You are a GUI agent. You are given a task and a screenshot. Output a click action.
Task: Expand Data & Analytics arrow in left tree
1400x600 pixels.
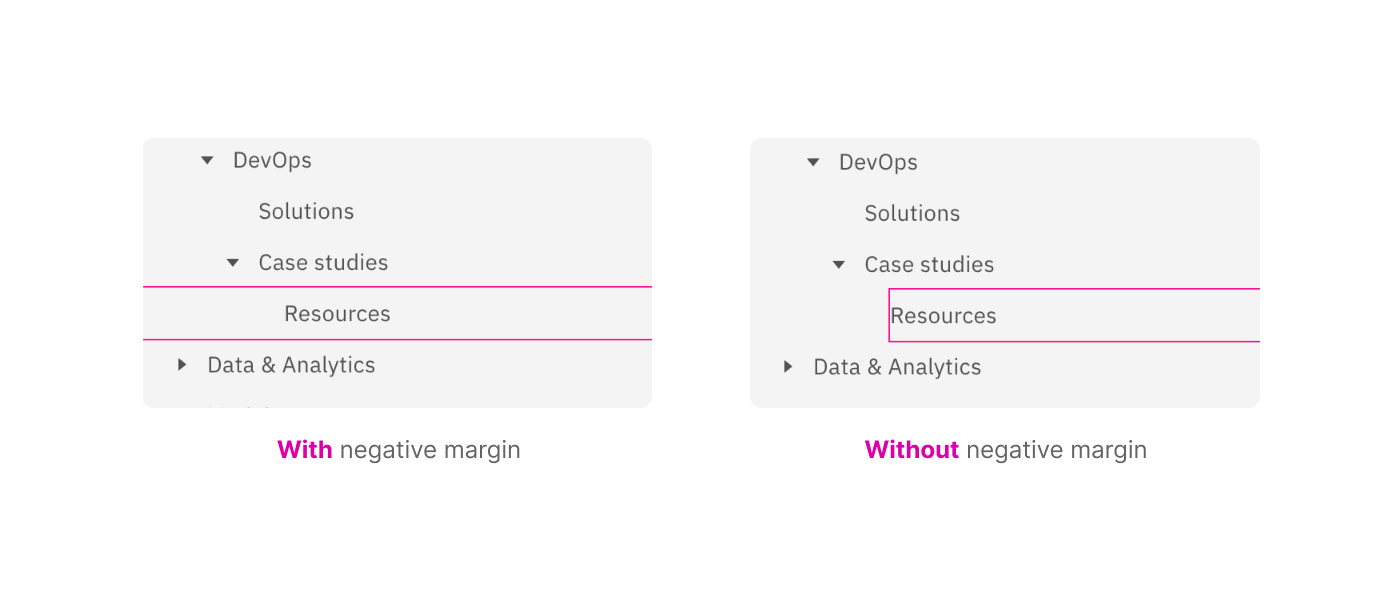pyautogui.click(x=182, y=365)
